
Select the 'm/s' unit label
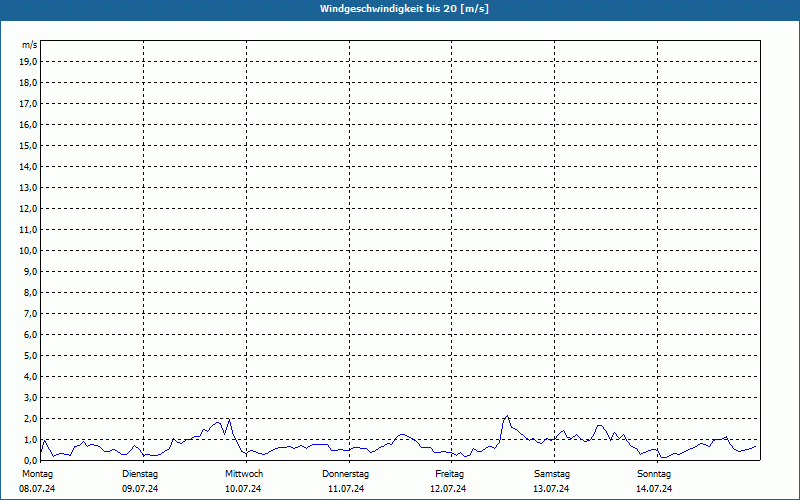point(29,45)
